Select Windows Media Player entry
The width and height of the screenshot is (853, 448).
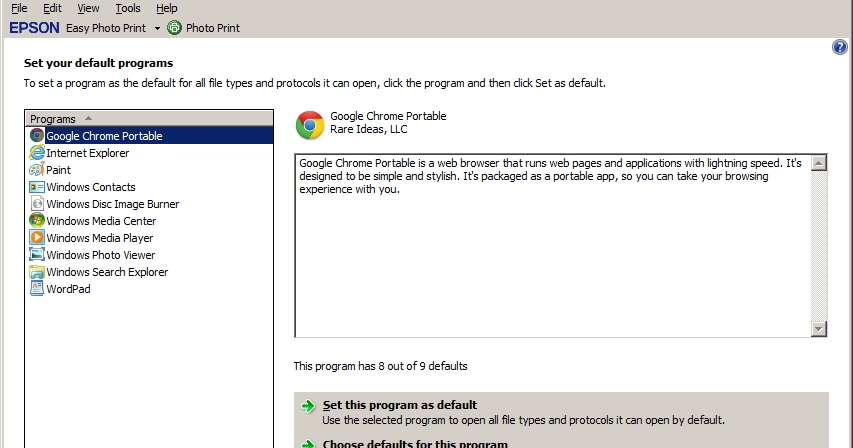point(100,238)
